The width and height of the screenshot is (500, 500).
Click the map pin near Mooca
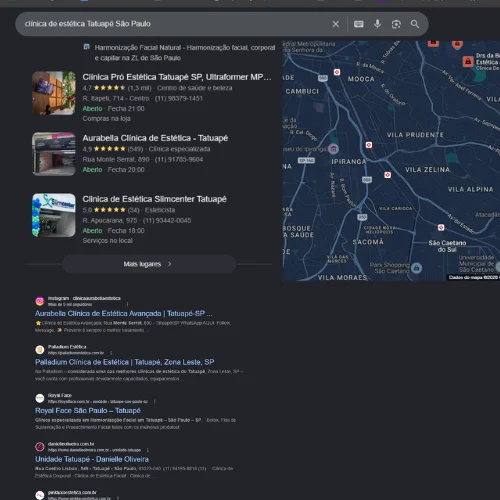337,72
